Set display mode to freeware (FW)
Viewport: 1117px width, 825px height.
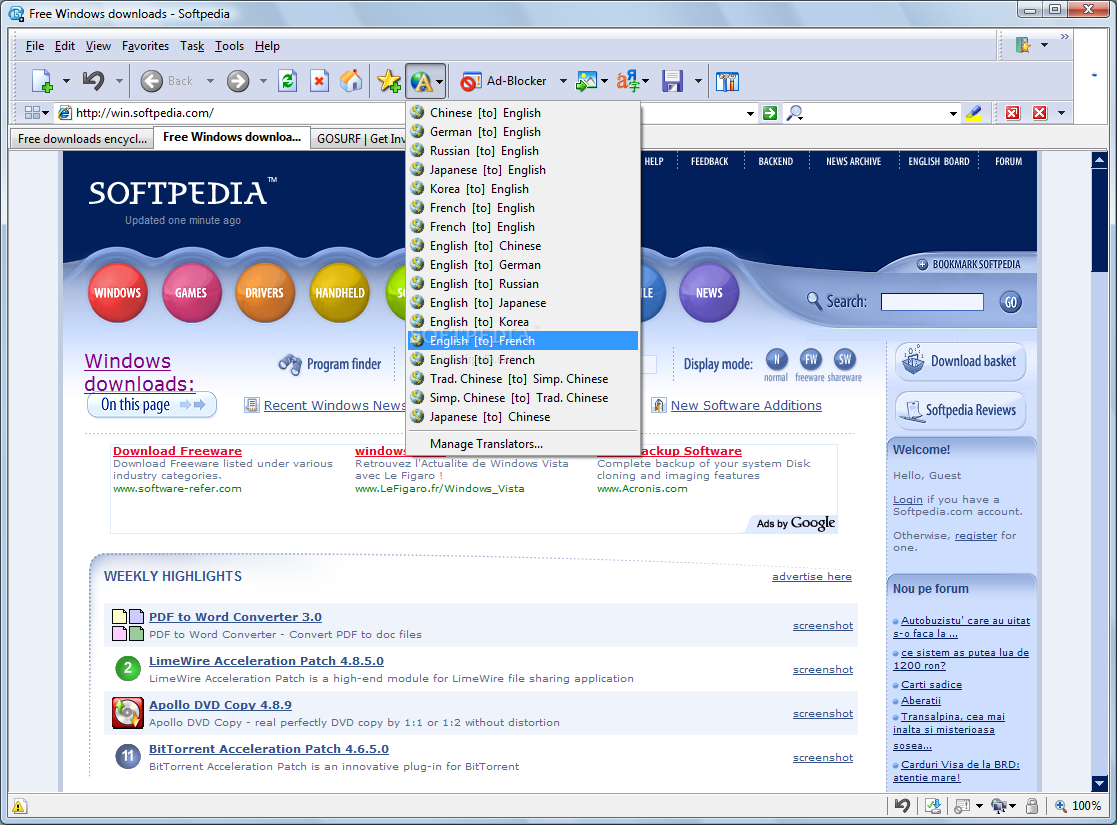[811, 360]
